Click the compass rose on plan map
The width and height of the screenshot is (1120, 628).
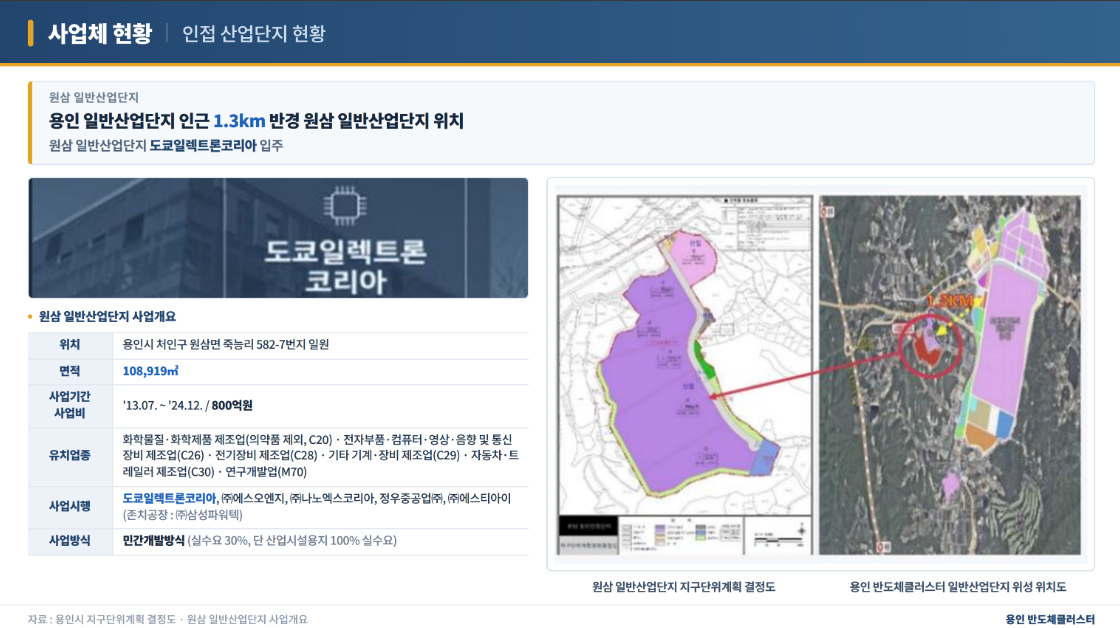801,530
